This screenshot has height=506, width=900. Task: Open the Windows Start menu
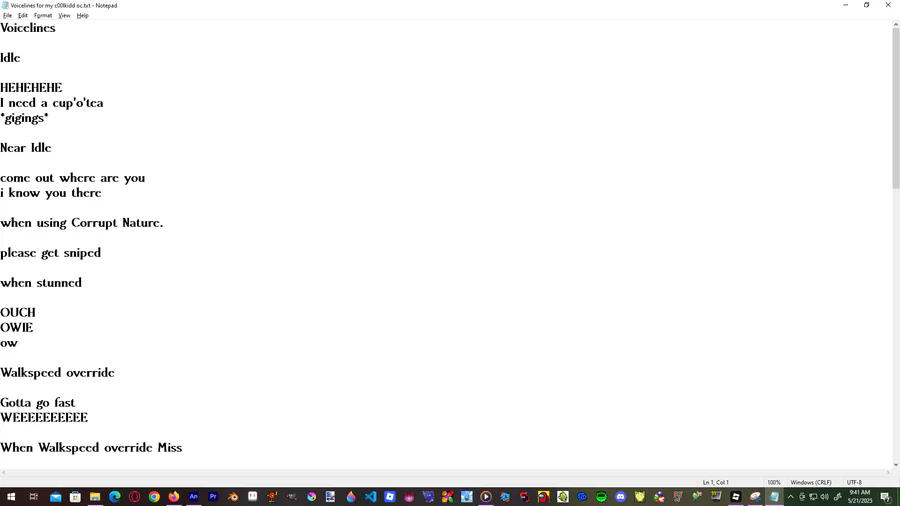(11, 497)
